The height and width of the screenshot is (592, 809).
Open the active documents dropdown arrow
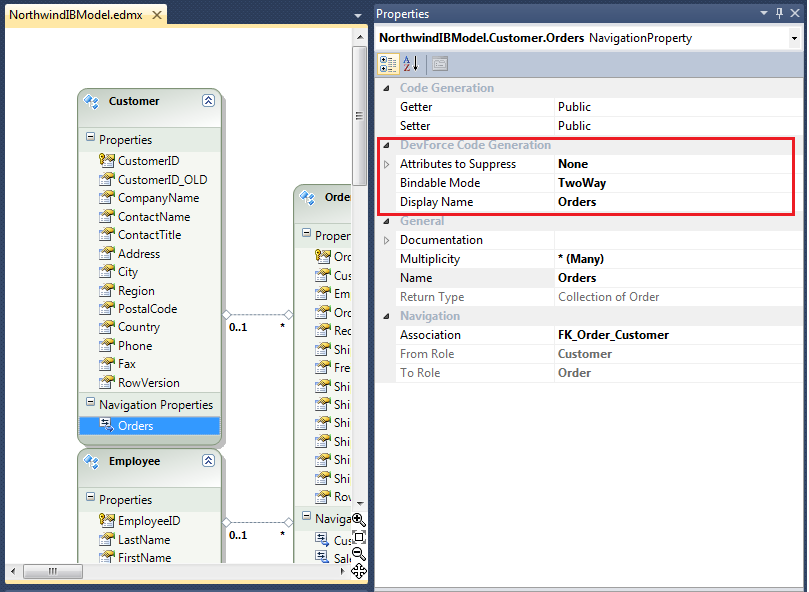[358, 16]
